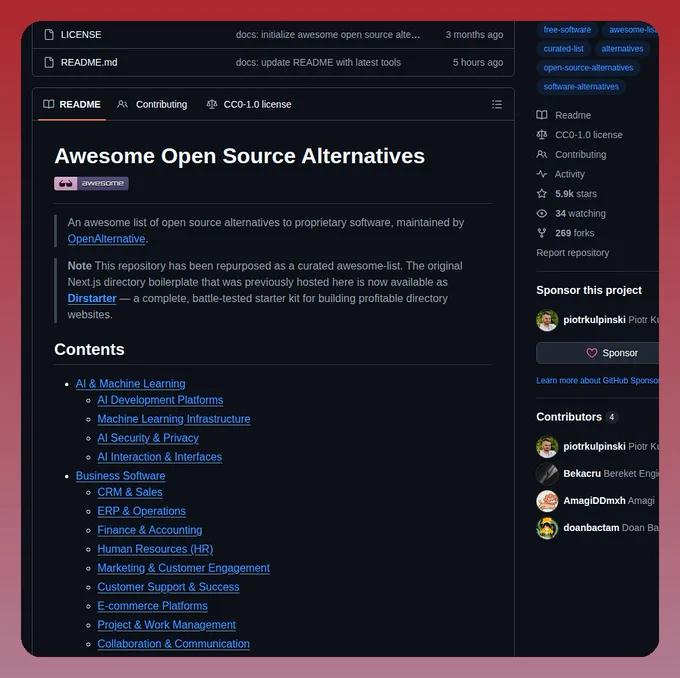View the 34 watching list
This screenshot has width=680, height=678.
point(580,213)
